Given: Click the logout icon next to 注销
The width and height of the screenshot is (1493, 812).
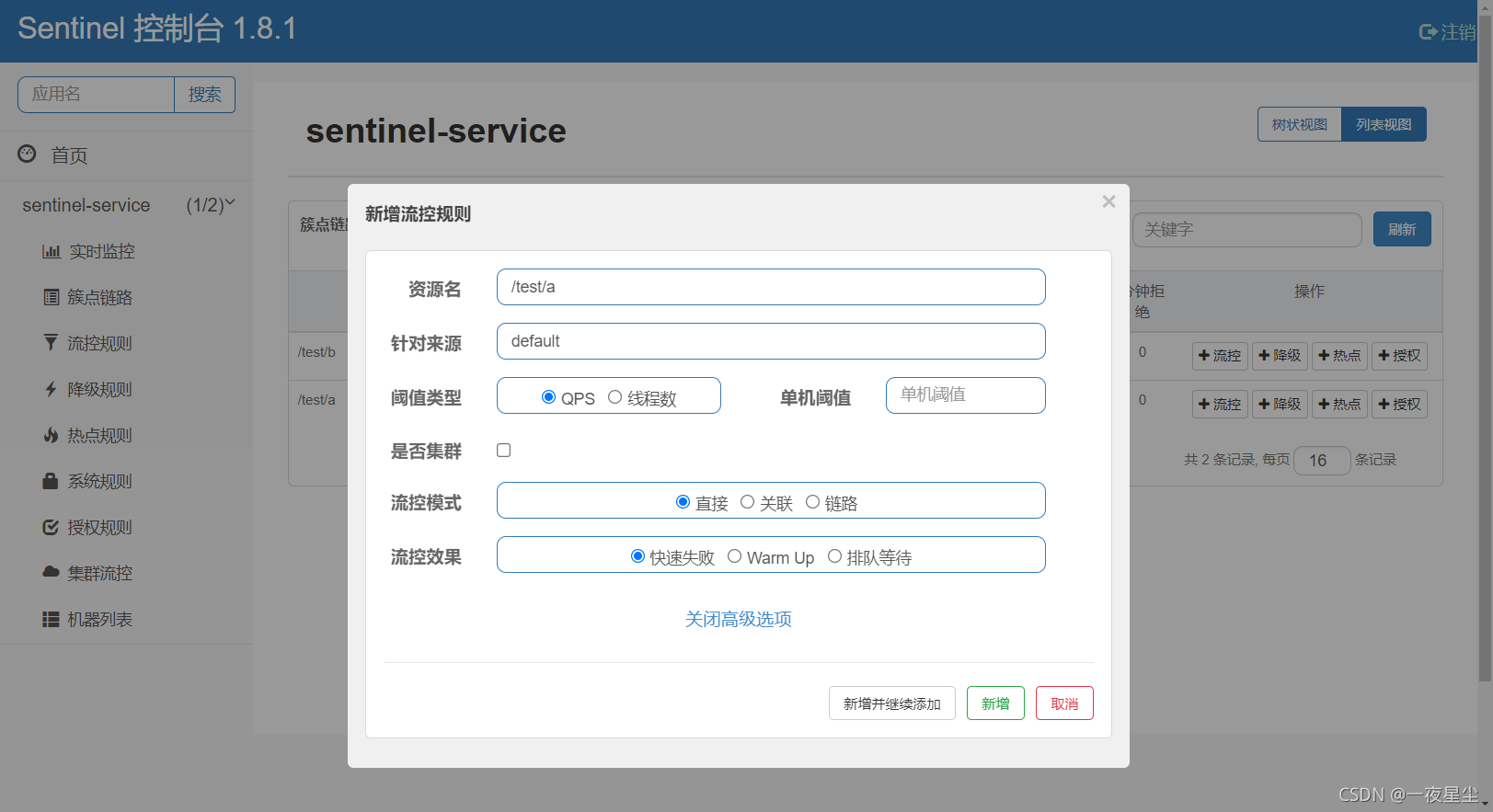Looking at the screenshot, I should coord(1428,32).
